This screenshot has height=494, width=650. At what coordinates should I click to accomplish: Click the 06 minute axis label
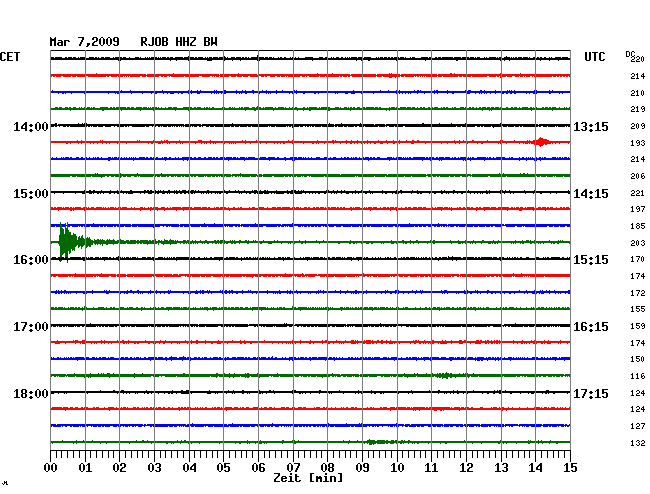pos(258,468)
